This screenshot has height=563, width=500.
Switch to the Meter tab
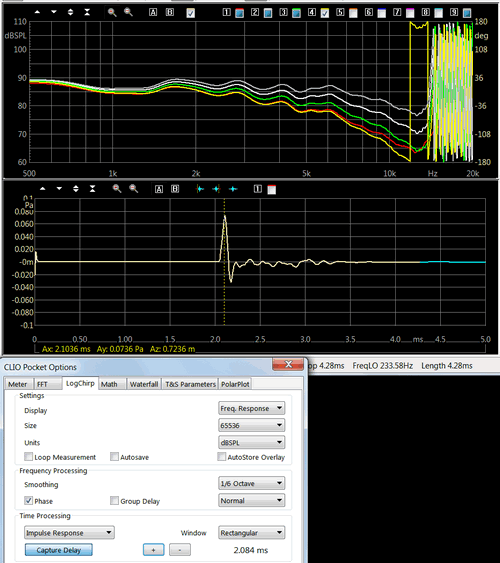(18, 384)
